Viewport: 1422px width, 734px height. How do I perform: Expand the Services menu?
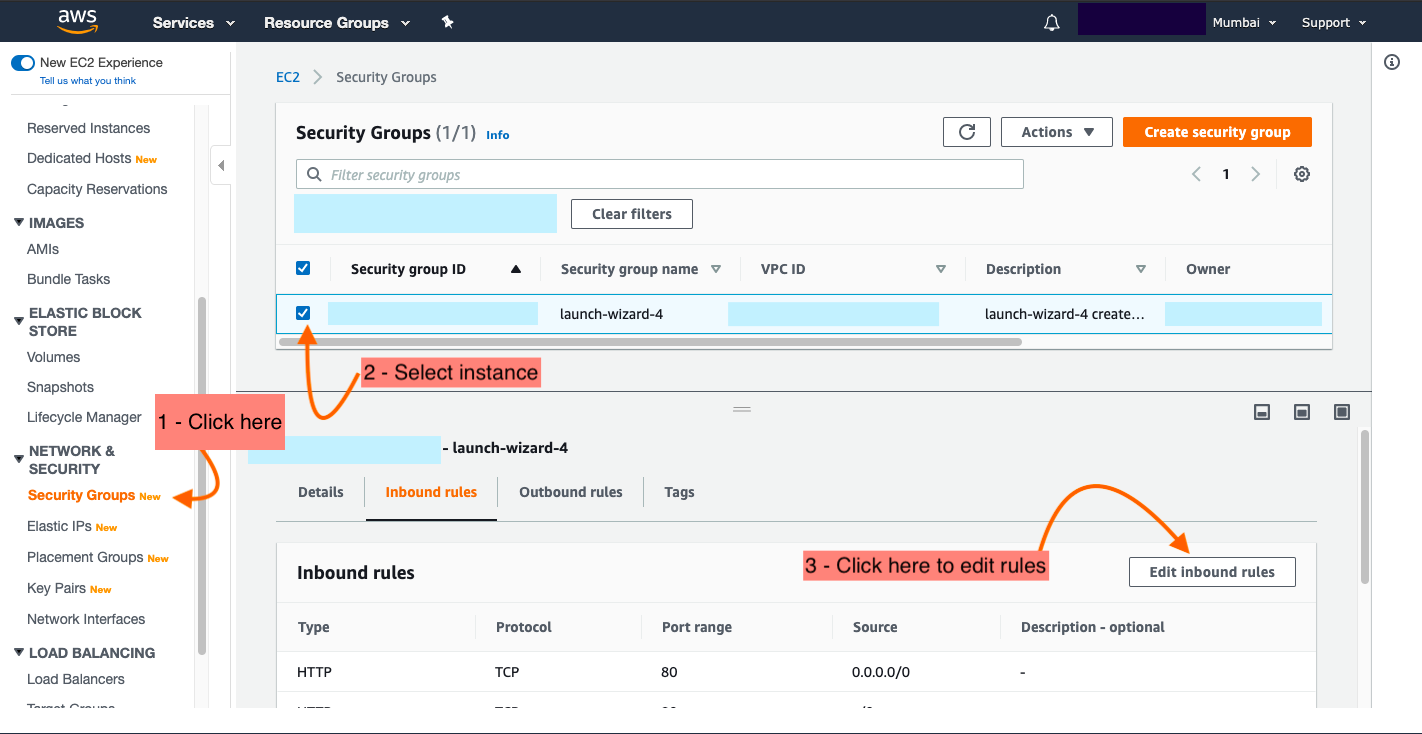coord(193,22)
